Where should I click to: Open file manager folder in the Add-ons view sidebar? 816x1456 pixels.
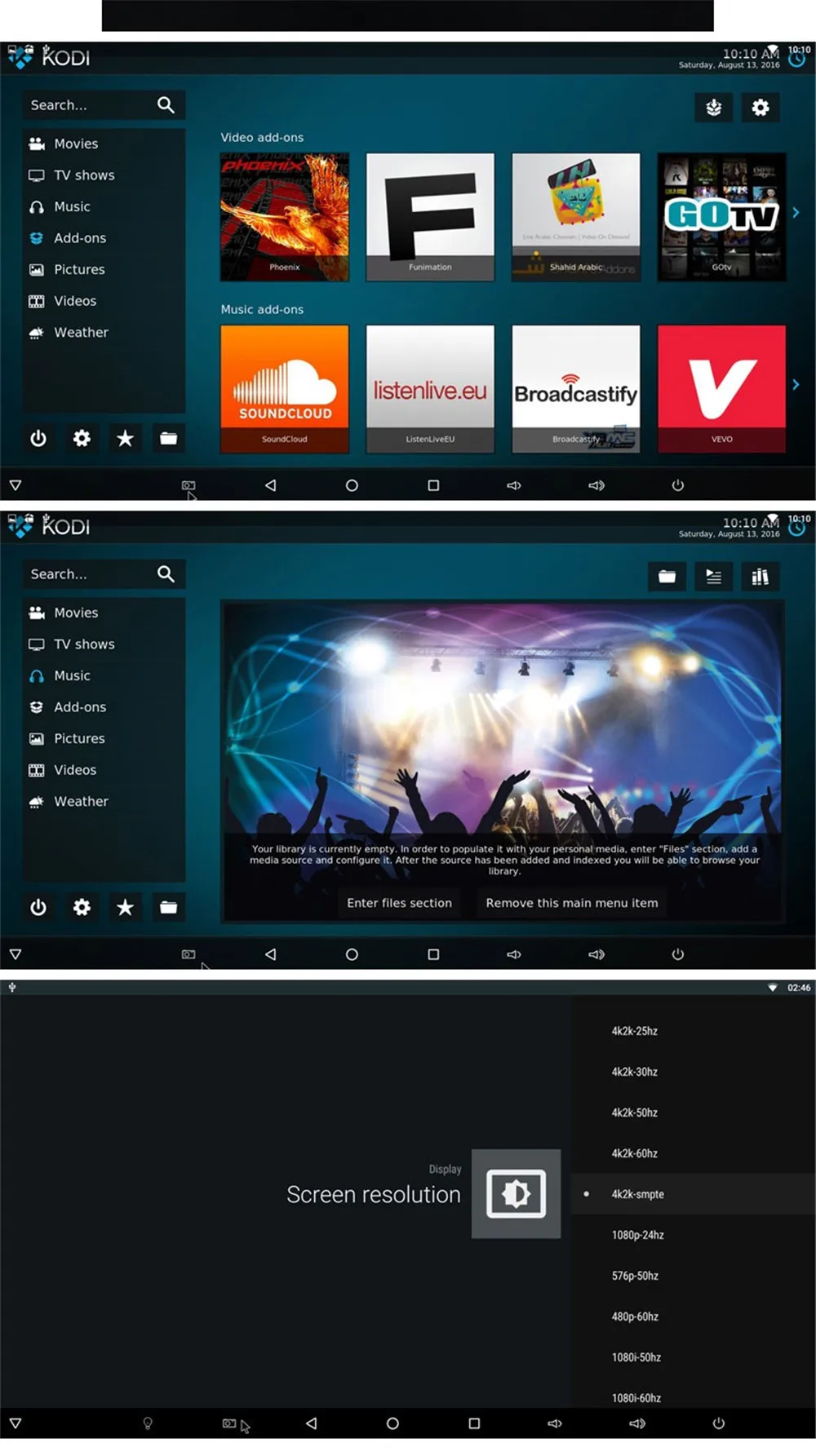[168, 439]
